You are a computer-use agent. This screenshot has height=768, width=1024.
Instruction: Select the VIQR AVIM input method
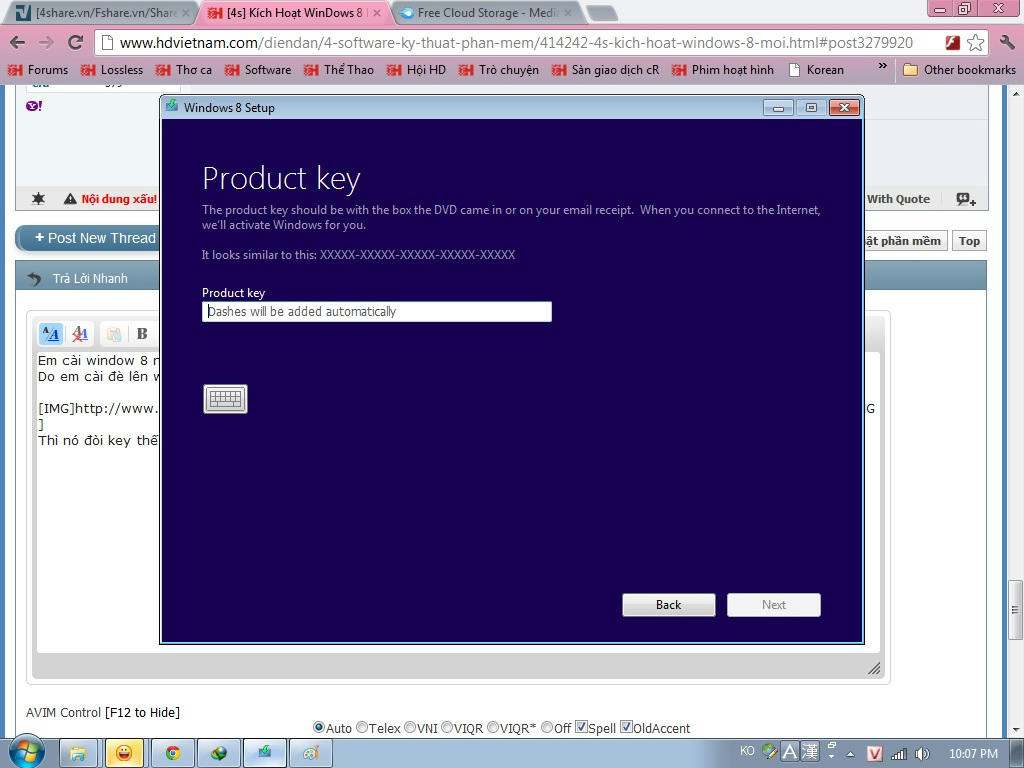[x=447, y=727]
